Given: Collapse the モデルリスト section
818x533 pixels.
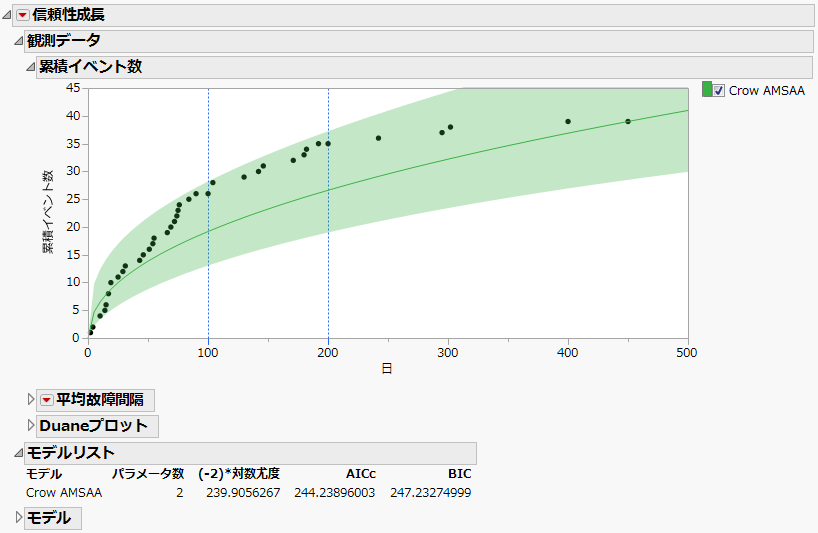Looking at the screenshot, I should (19, 453).
